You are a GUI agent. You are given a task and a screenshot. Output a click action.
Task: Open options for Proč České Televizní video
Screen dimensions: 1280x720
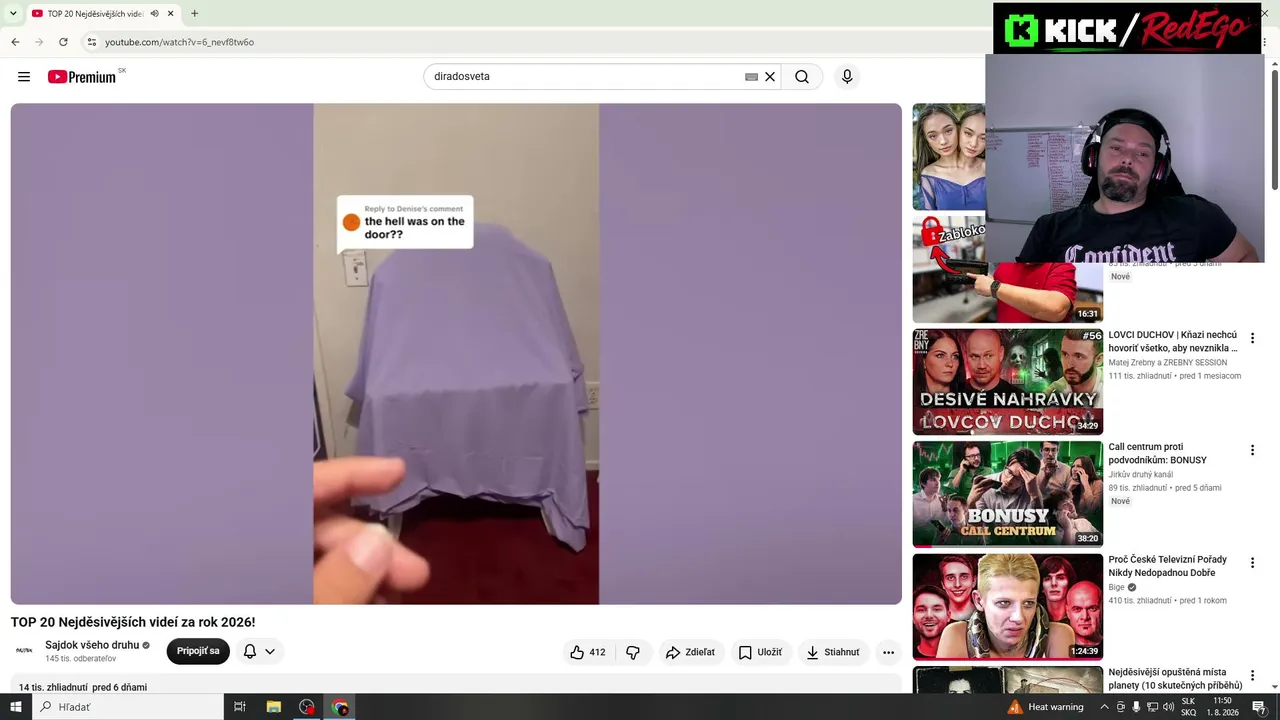1252,563
